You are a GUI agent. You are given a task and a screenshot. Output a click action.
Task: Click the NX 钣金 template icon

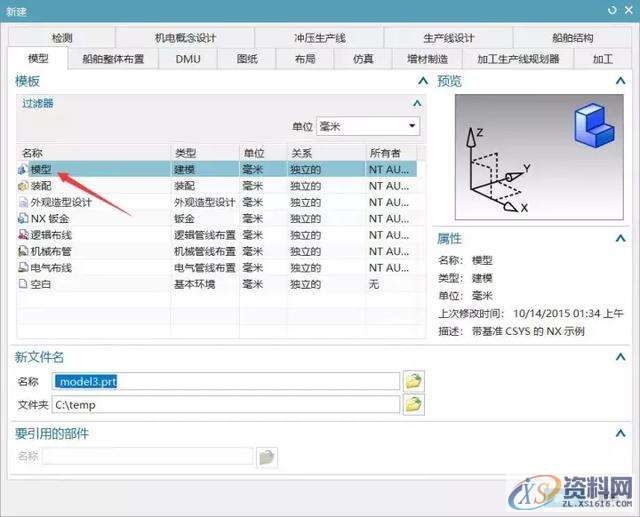23,219
